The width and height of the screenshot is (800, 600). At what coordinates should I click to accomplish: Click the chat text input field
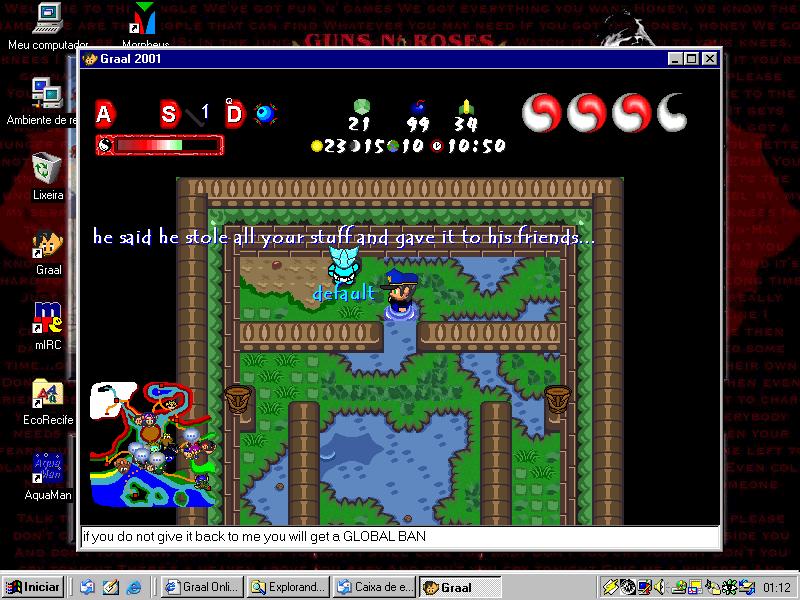400,537
